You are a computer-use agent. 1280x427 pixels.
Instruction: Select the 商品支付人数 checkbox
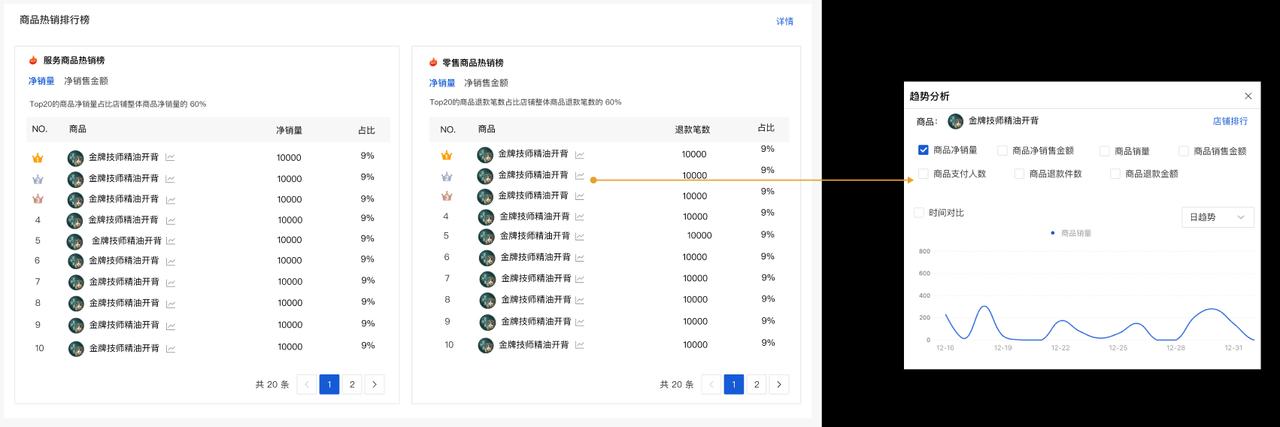point(923,173)
